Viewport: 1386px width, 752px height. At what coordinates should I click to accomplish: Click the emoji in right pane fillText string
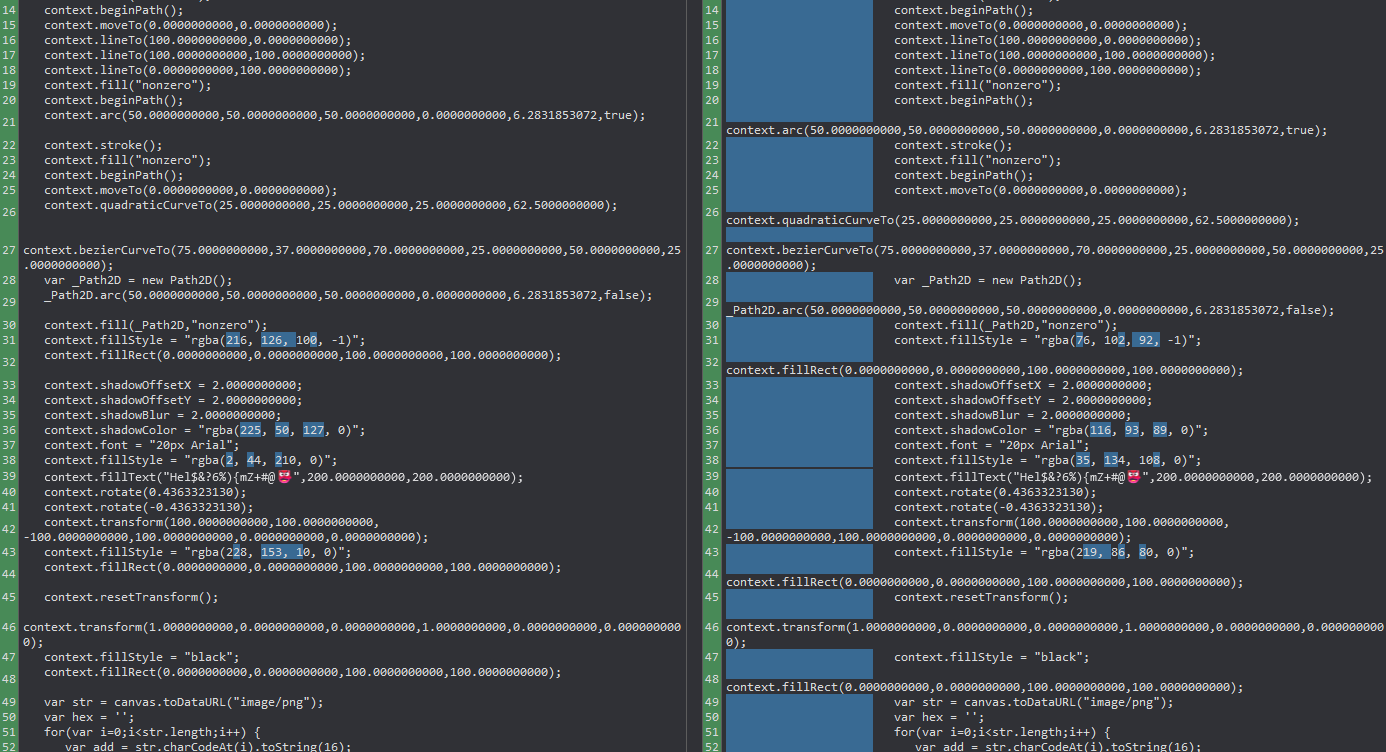tap(1134, 477)
